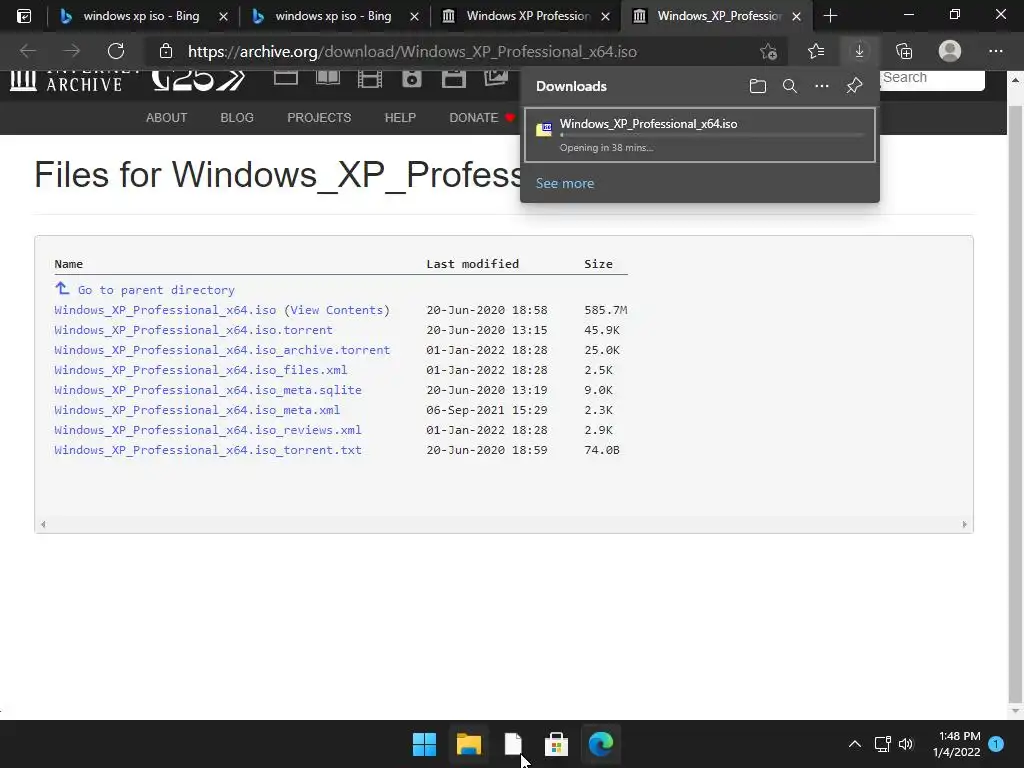This screenshot has width=1024, height=768.
Task: Open the downloads folder icon
Action: click(758, 86)
